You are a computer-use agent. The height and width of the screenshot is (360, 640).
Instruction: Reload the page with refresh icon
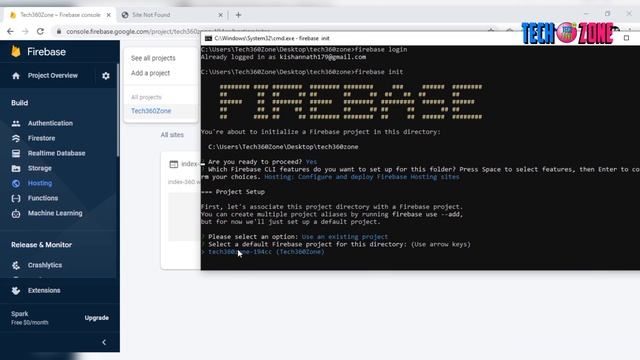tap(40, 31)
